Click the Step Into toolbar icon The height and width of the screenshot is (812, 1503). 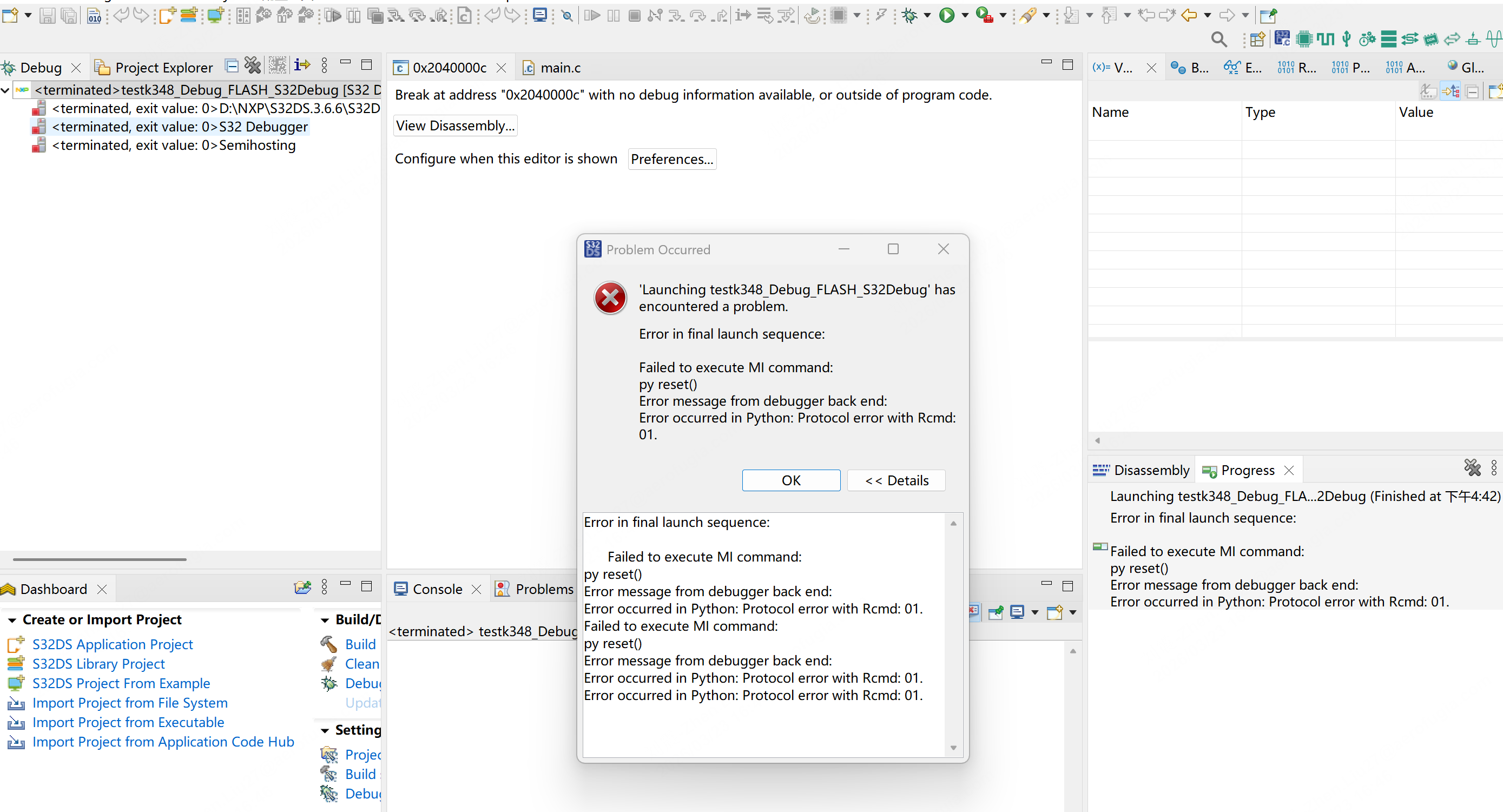[676, 16]
